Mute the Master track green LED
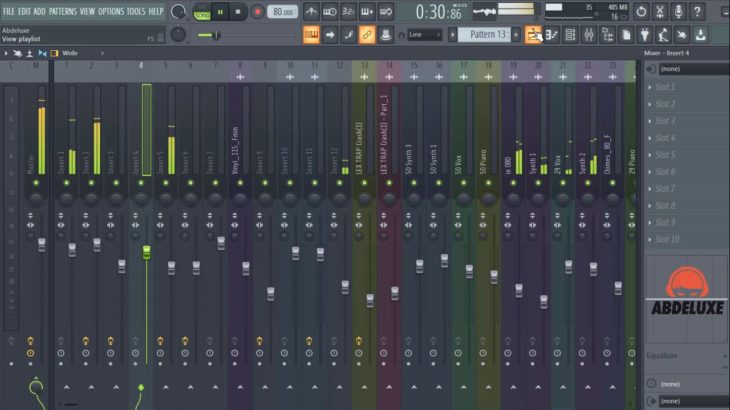This screenshot has width=730, height=410. click(36, 183)
